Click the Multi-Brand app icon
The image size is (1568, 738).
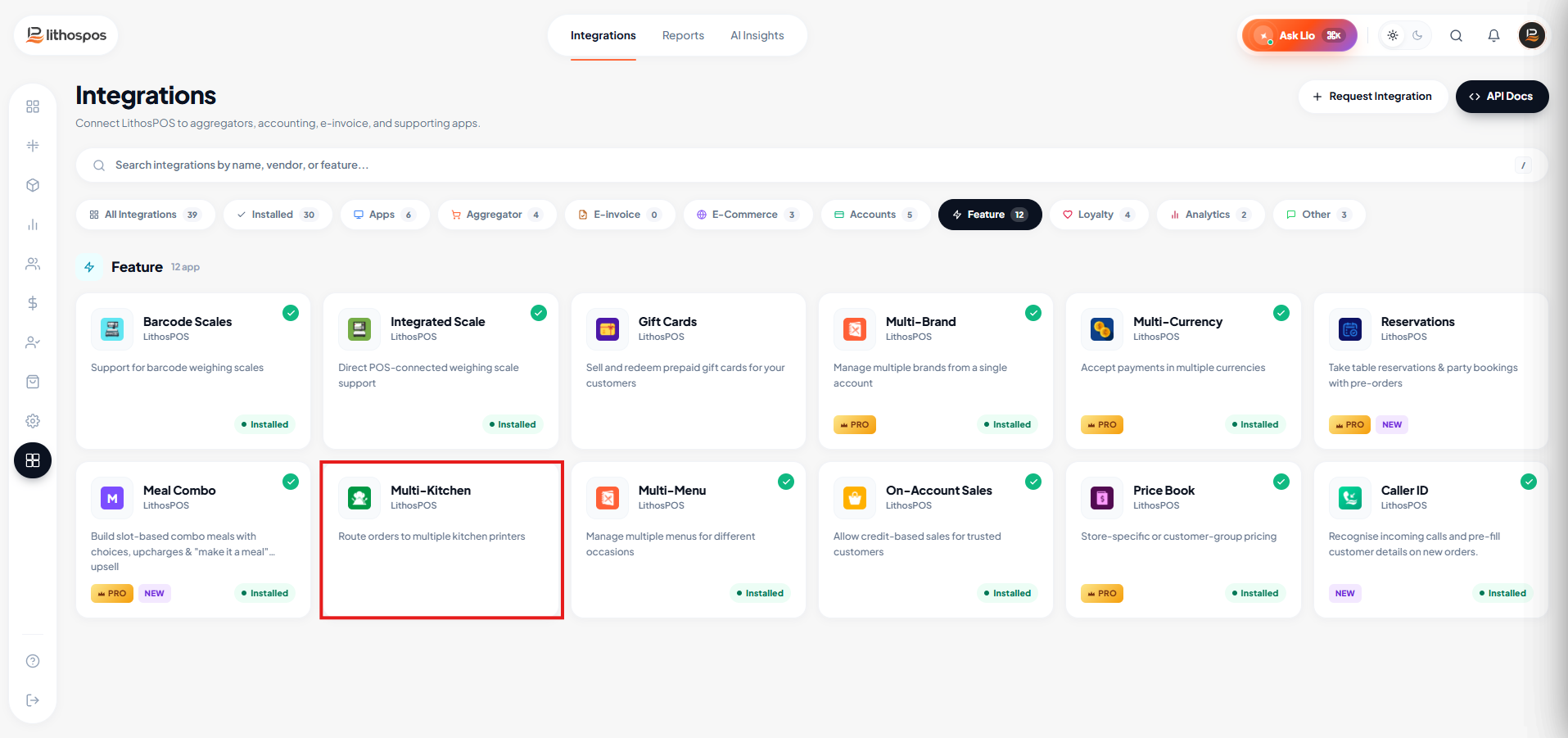click(855, 329)
